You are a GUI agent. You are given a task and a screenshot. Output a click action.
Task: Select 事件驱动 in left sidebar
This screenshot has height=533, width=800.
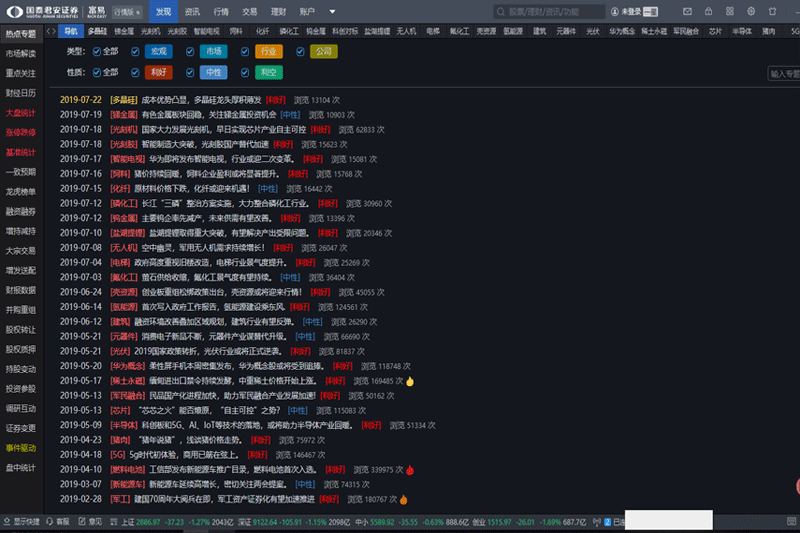21,448
